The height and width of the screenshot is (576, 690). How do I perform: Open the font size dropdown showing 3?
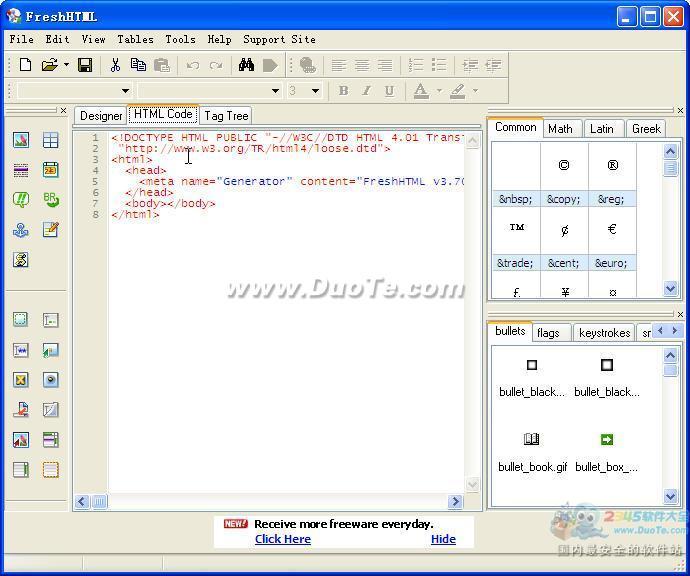(315, 91)
